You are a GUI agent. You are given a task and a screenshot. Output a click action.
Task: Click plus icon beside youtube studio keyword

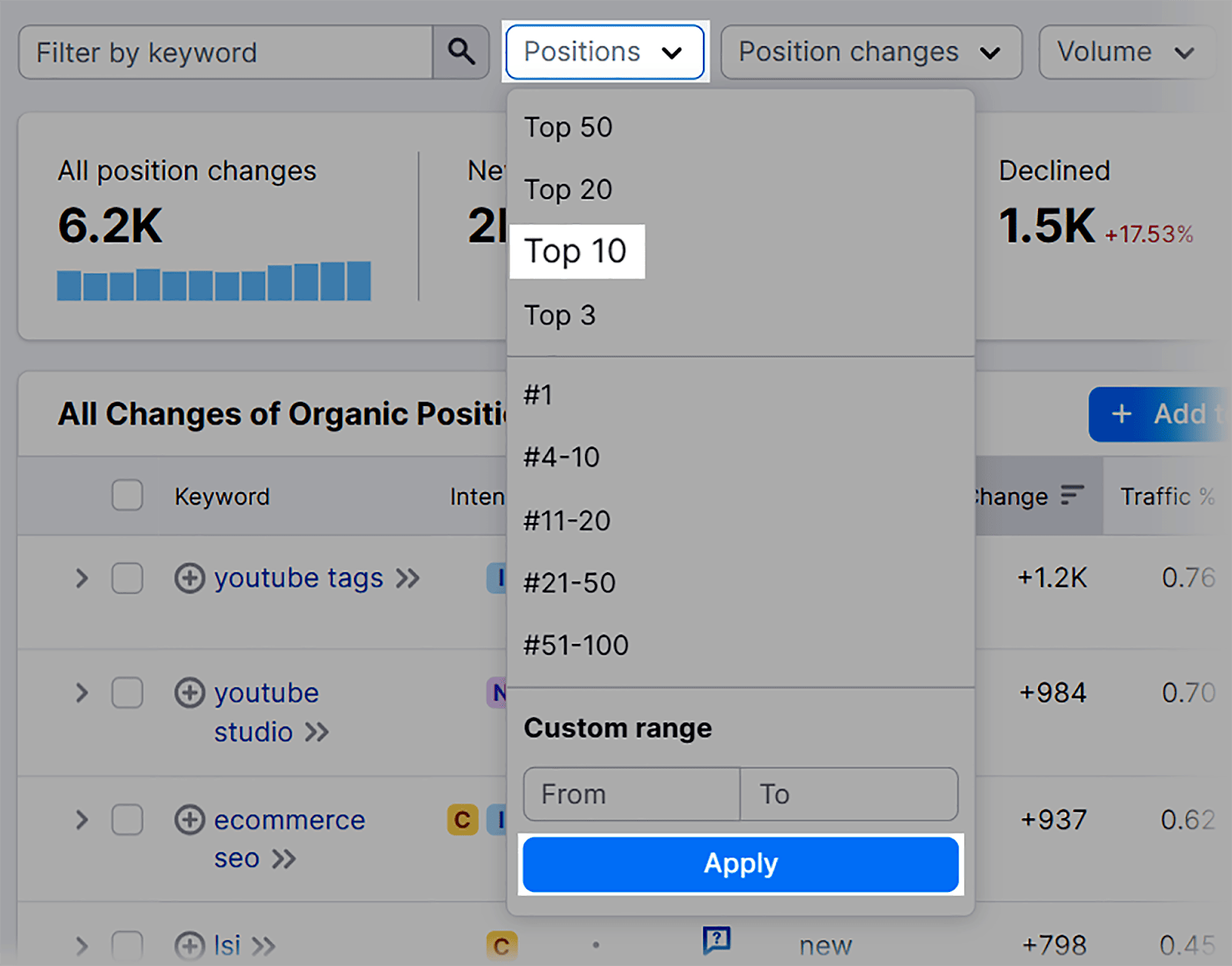[189, 693]
